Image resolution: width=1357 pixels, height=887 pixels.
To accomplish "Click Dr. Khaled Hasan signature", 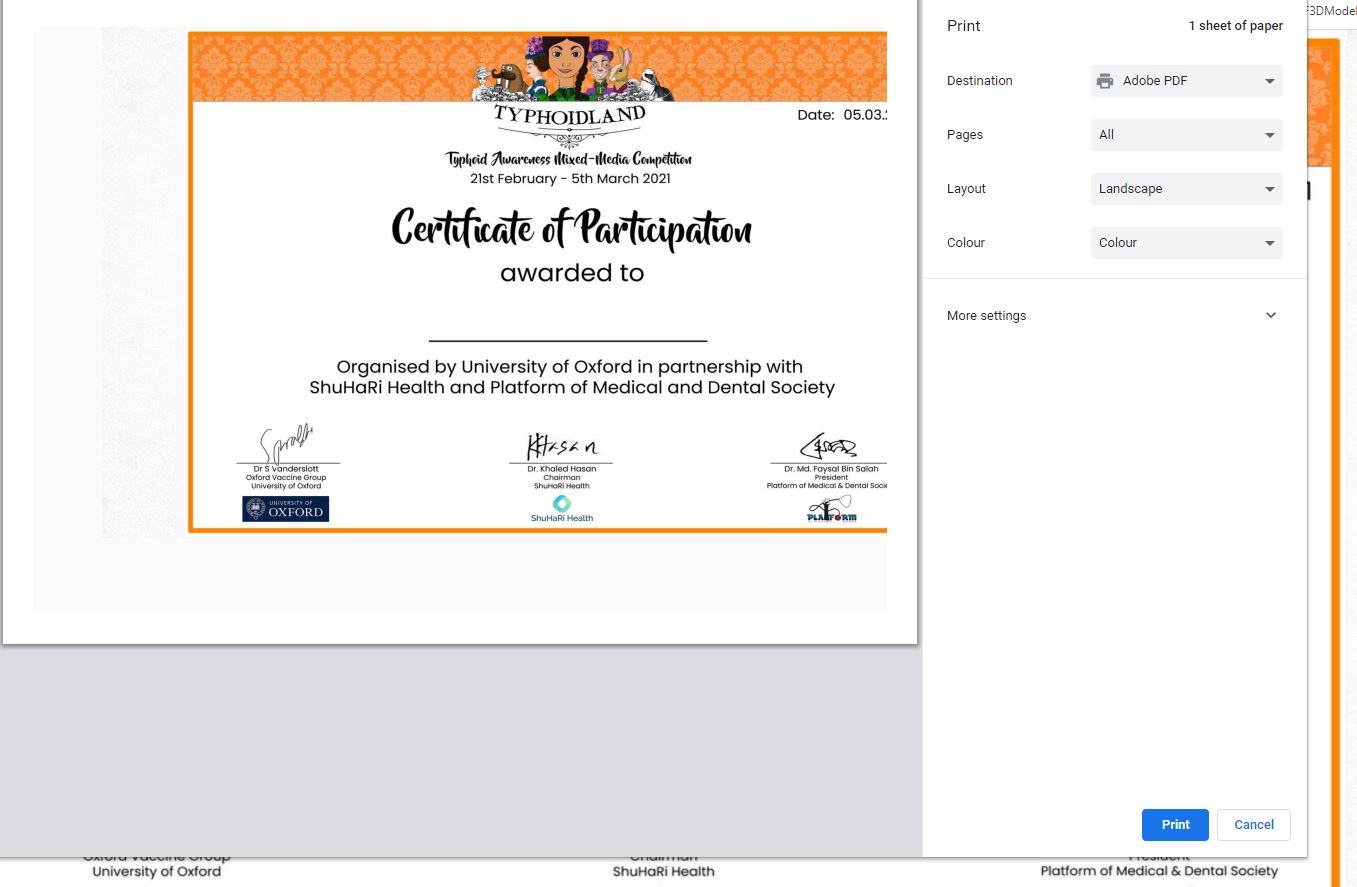I will pos(562,446).
